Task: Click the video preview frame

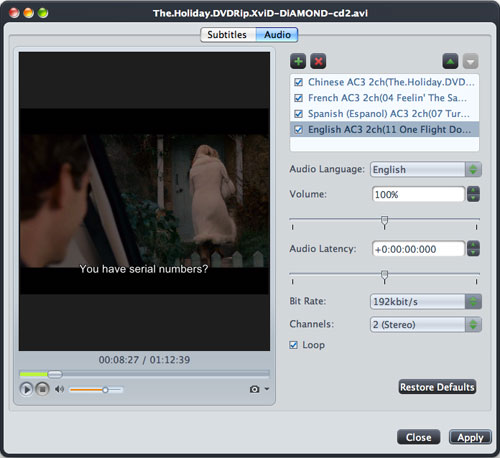Action: pos(144,201)
